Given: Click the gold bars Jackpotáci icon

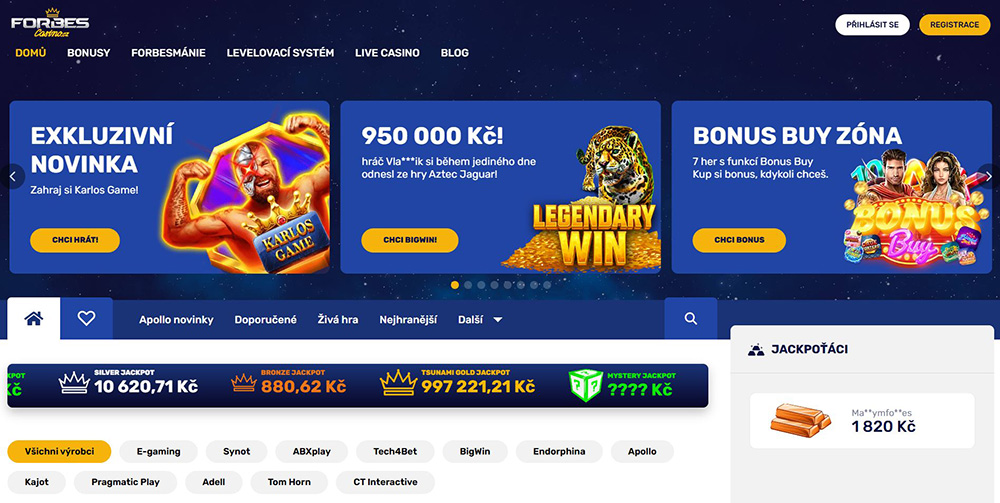Looking at the screenshot, I should pyautogui.click(x=800, y=420).
